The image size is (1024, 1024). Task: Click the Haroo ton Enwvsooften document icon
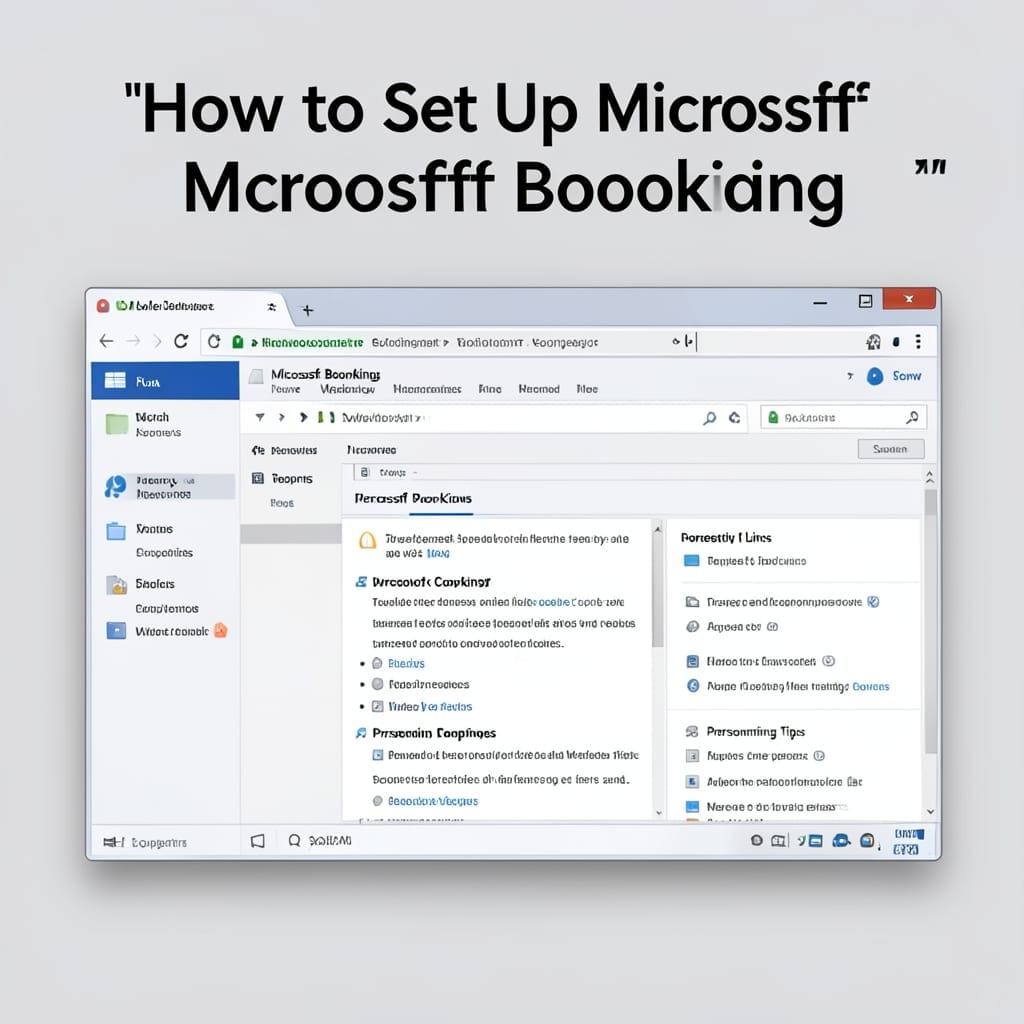pos(693,662)
